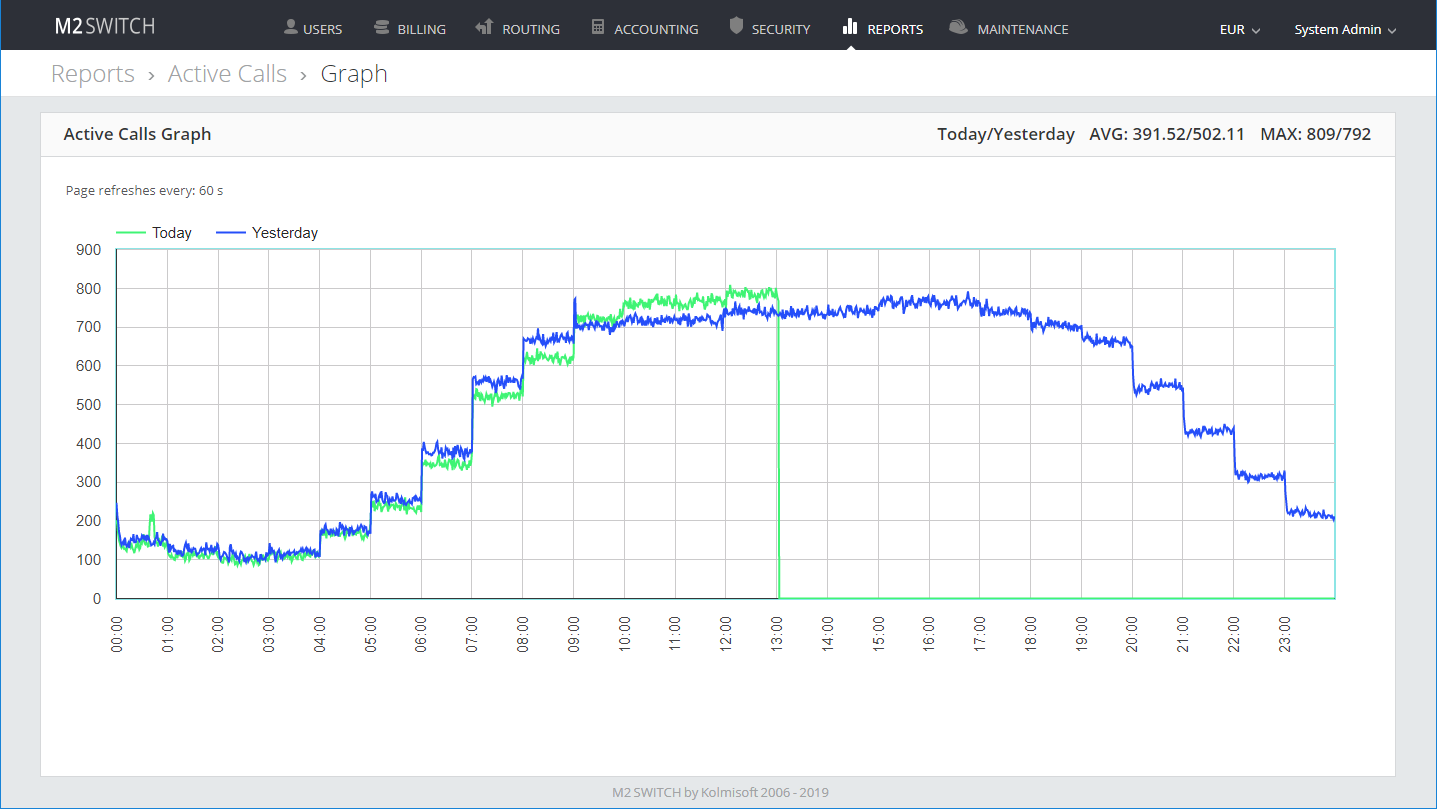1437x810 pixels.
Task: Click the Billing coins icon
Action: point(382,27)
